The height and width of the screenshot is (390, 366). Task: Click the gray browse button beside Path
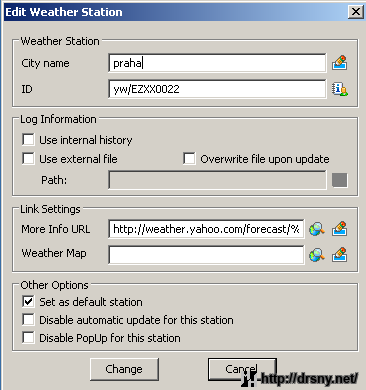click(x=339, y=180)
